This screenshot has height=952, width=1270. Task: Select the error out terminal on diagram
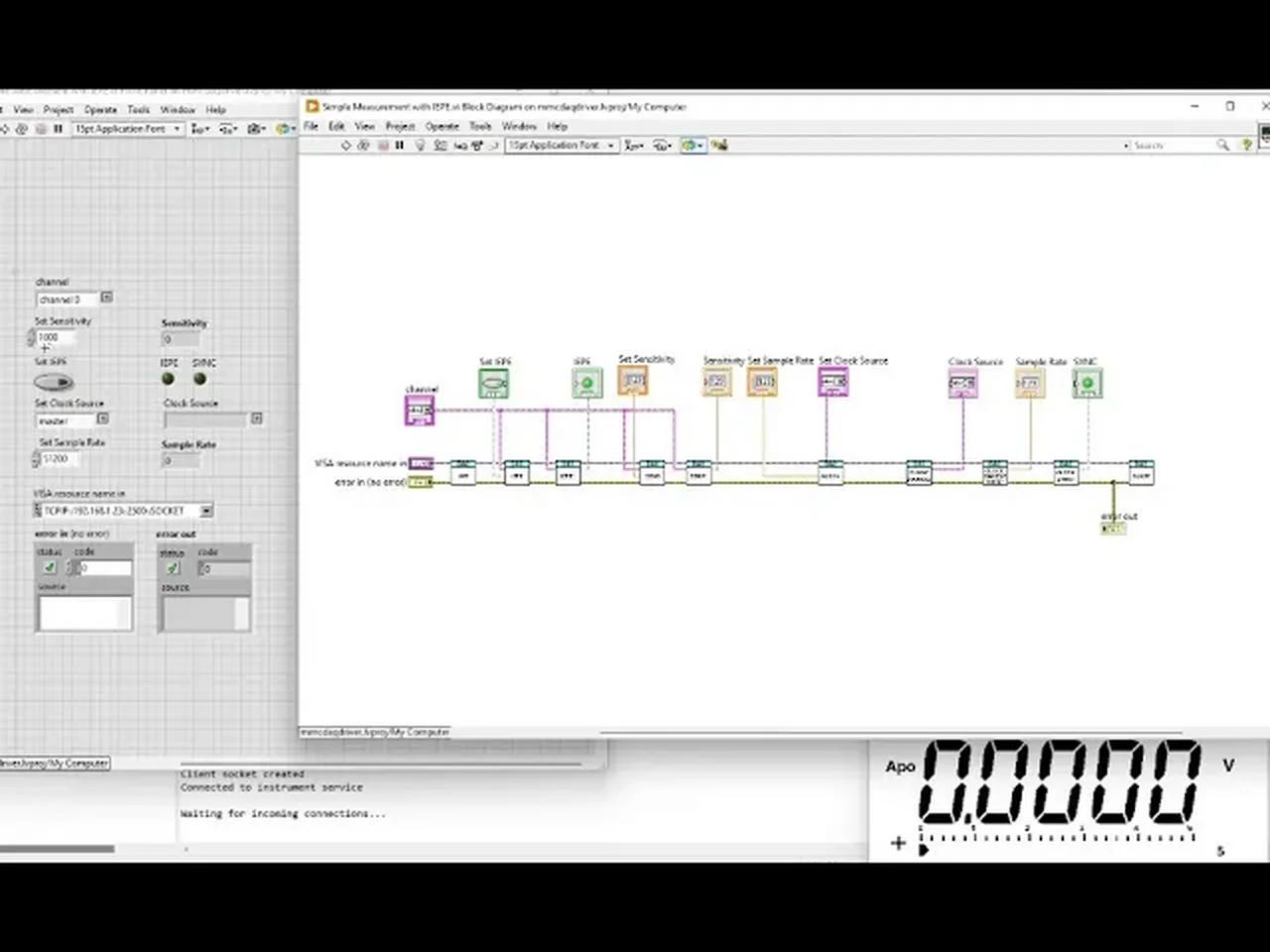tap(1113, 529)
